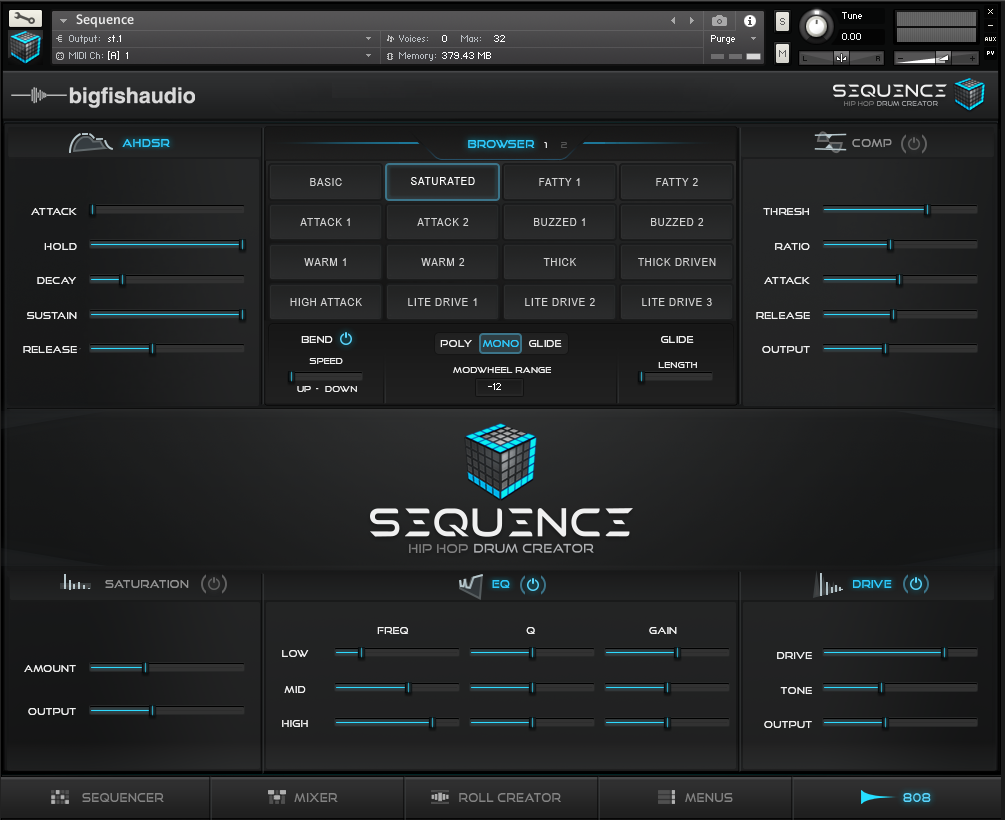Click the Tune knob

816,26
